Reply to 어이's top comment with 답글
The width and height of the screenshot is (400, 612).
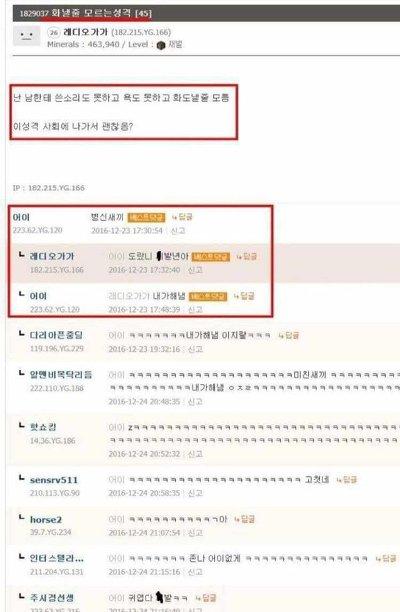pos(182,217)
